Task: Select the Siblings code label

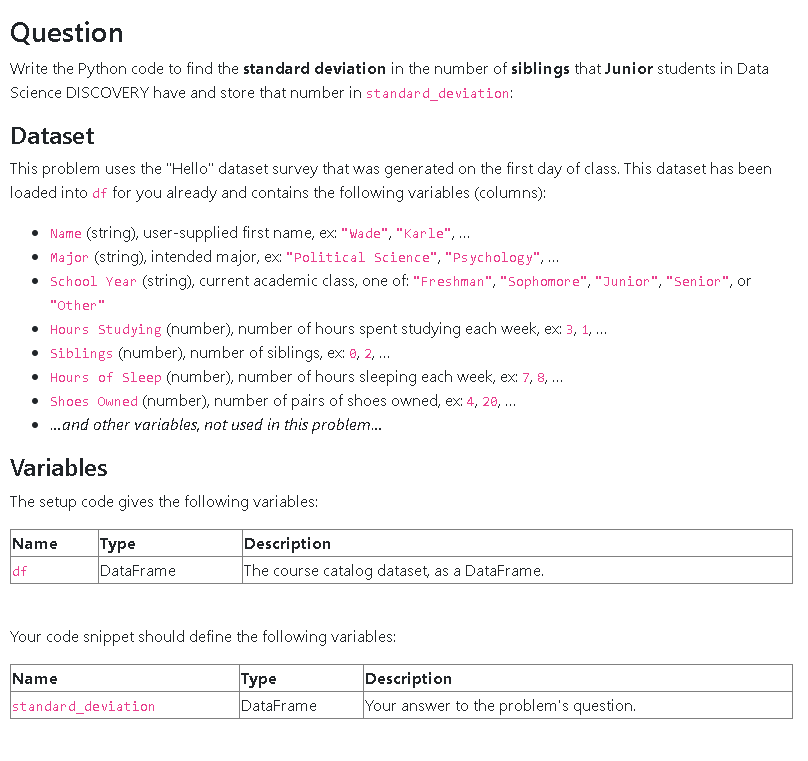Action: [81, 353]
